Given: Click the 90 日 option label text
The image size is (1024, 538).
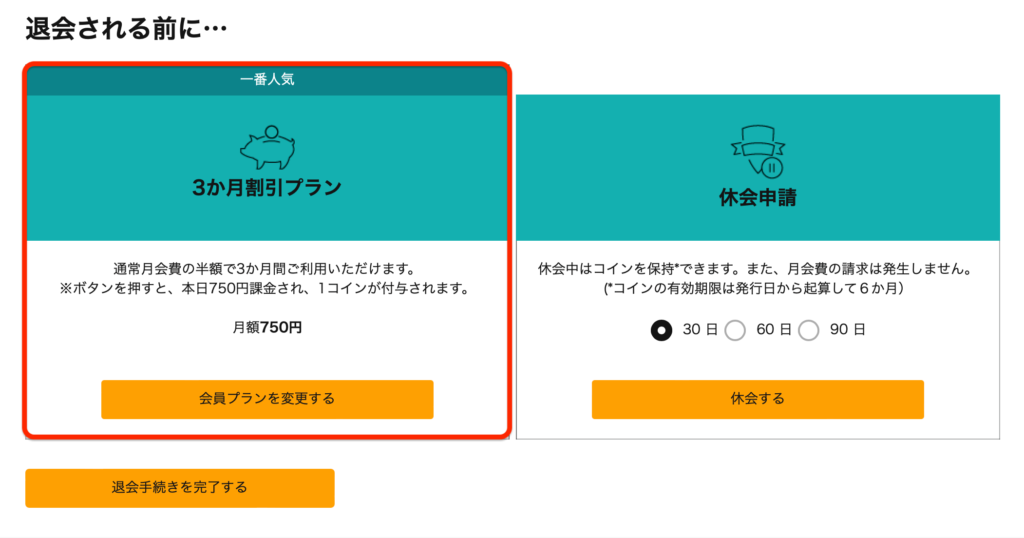Looking at the screenshot, I should click(848, 330).
